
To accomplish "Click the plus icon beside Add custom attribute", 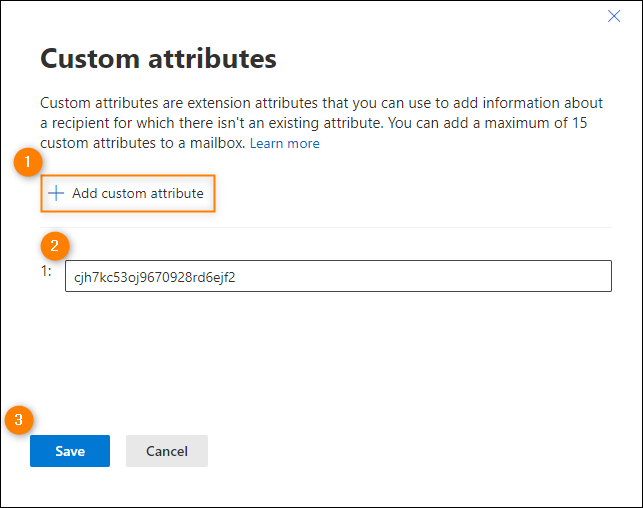I will pos(56,193).
